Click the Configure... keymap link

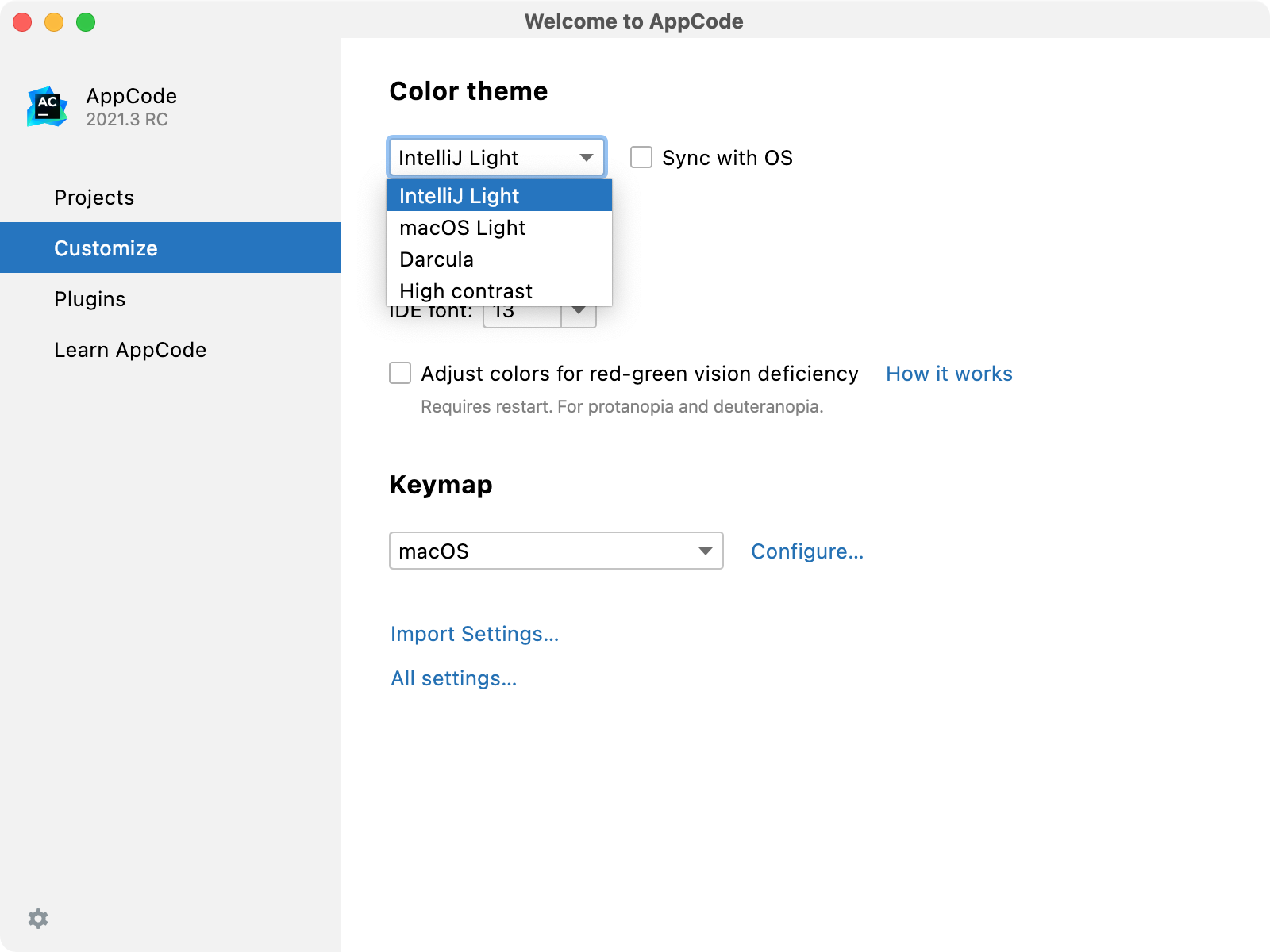click(x=806, y=551)
